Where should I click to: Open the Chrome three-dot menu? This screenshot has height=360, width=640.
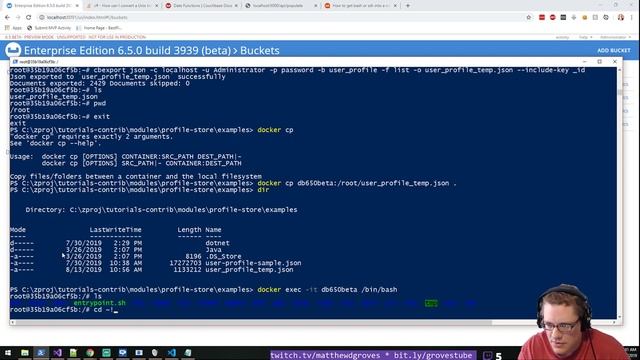[632, 17]
